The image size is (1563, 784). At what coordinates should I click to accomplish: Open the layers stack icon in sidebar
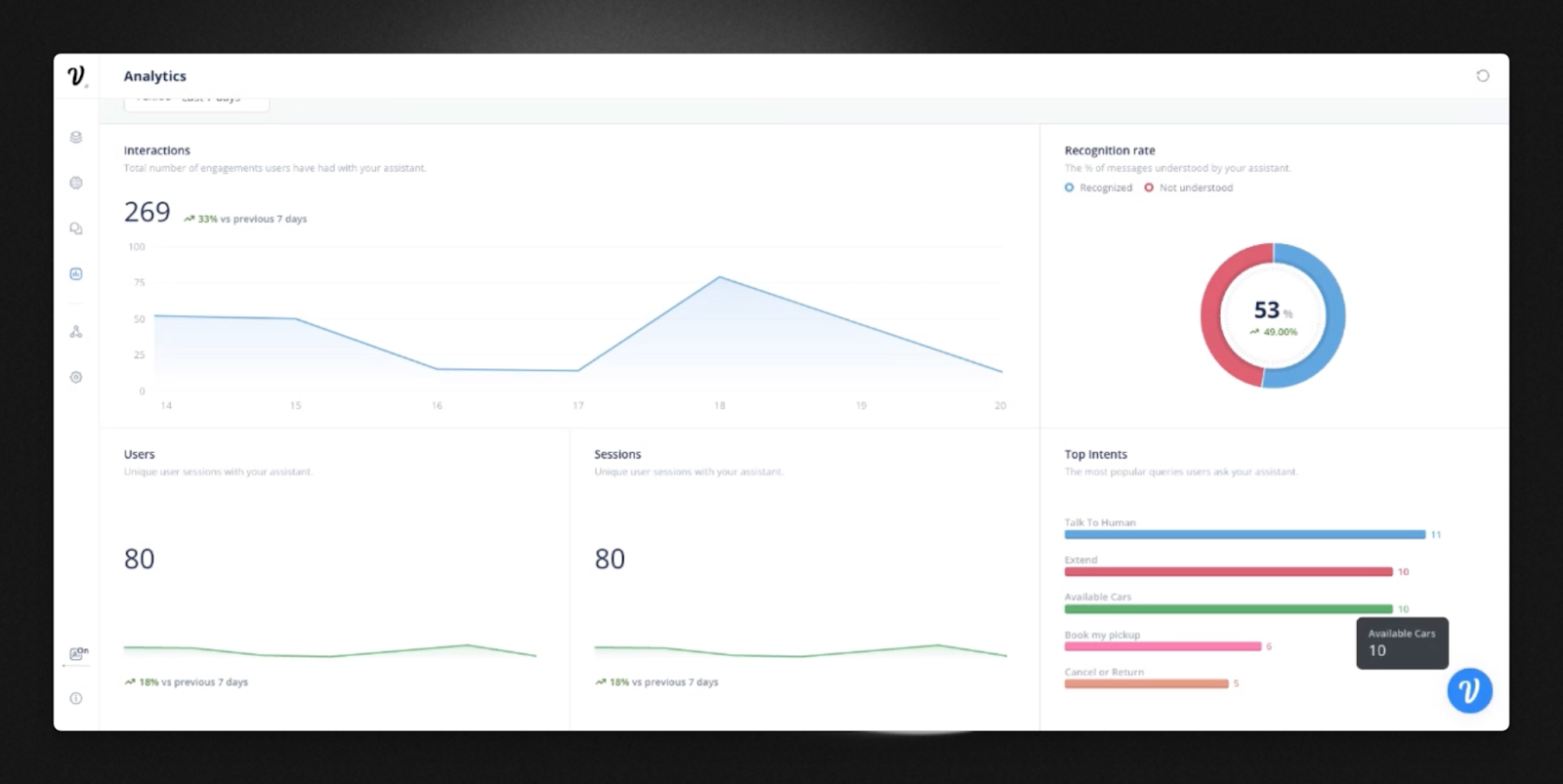[76, 138]
